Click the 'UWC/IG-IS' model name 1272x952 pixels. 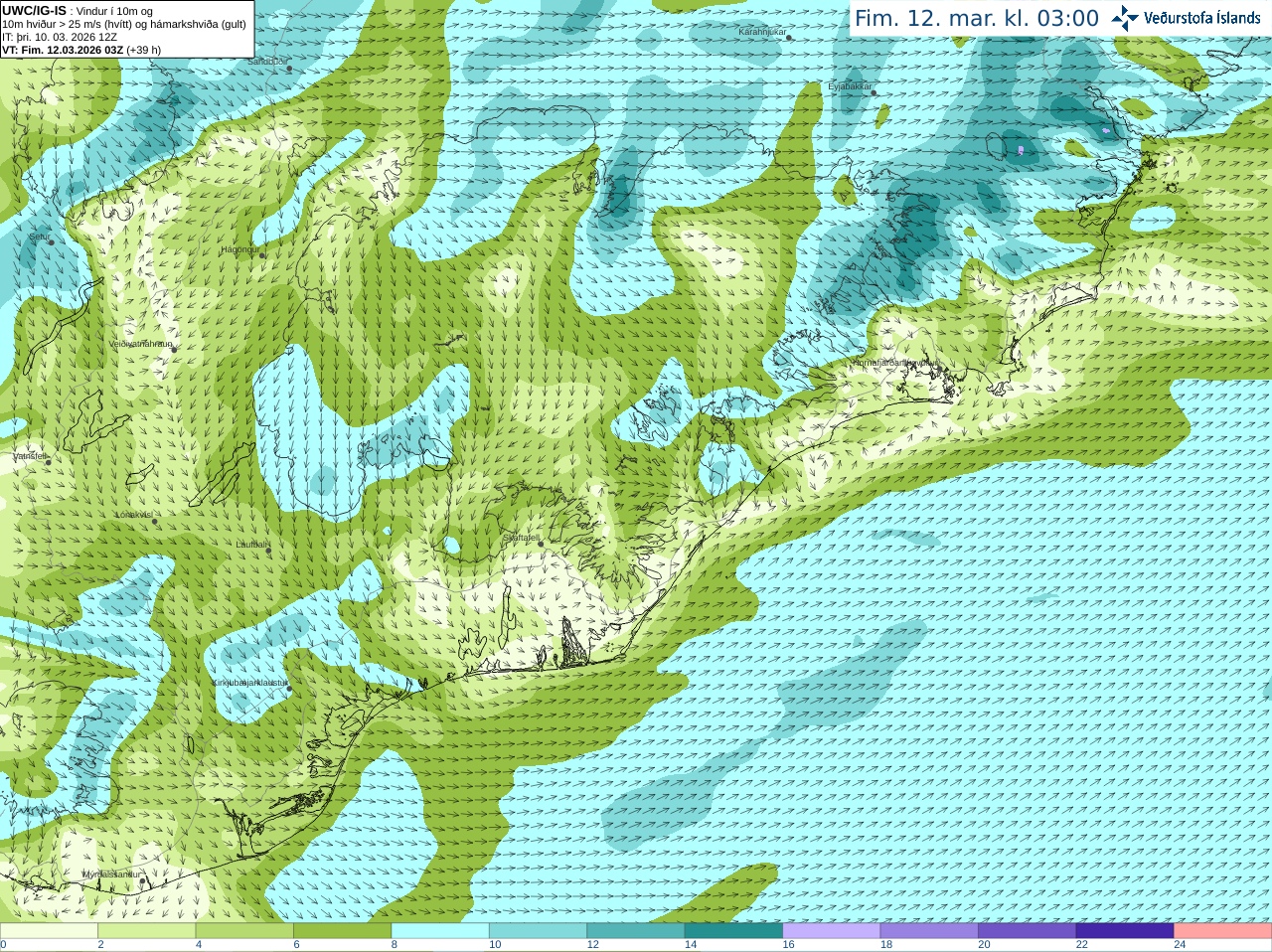coord(34,11)
